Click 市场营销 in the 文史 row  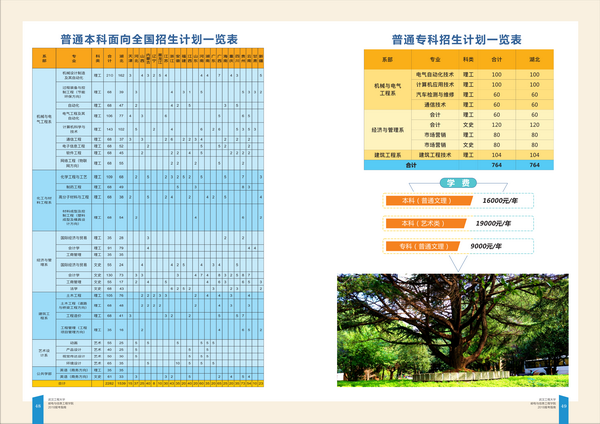(x=435, y=145)
